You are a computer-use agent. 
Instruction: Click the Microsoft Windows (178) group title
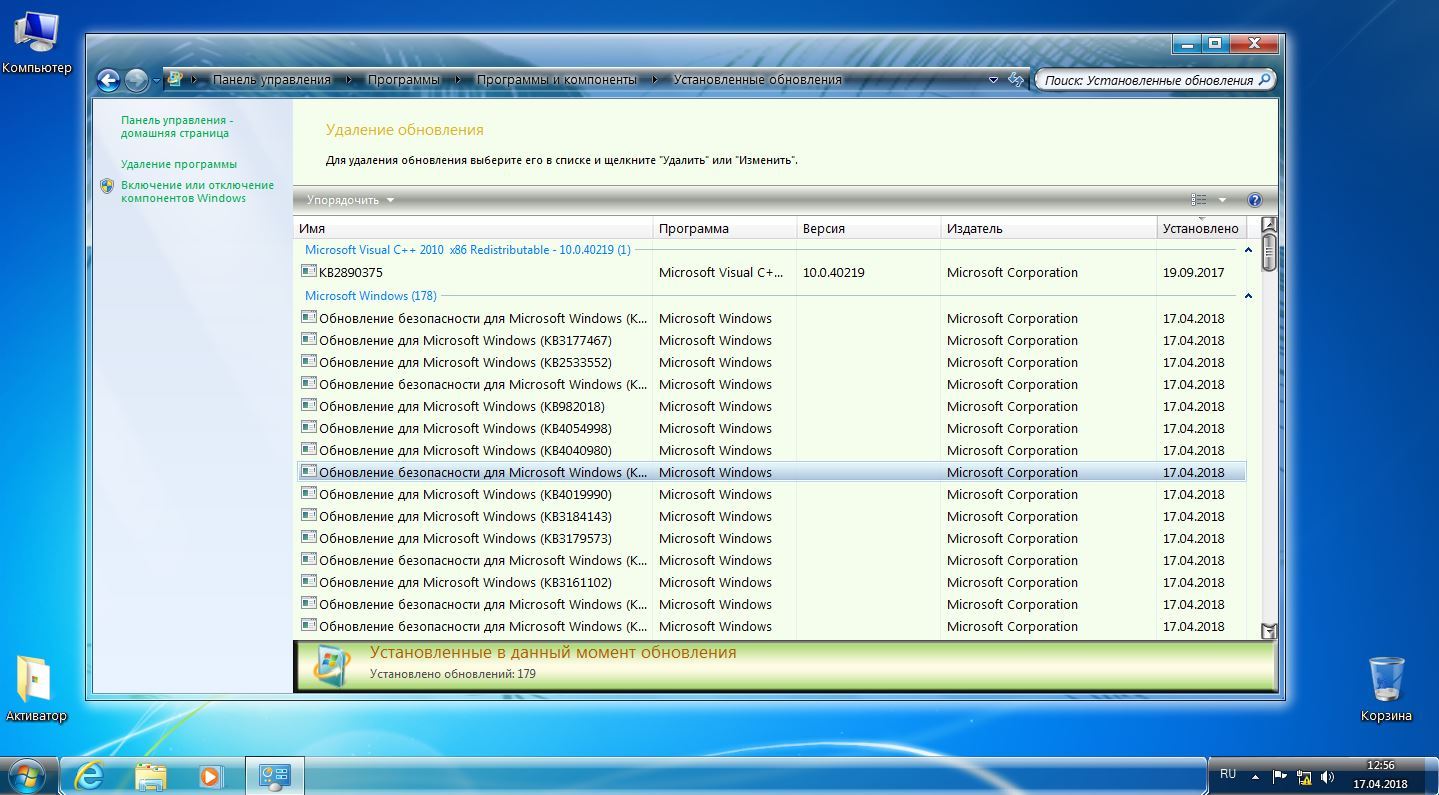(371, 296)
